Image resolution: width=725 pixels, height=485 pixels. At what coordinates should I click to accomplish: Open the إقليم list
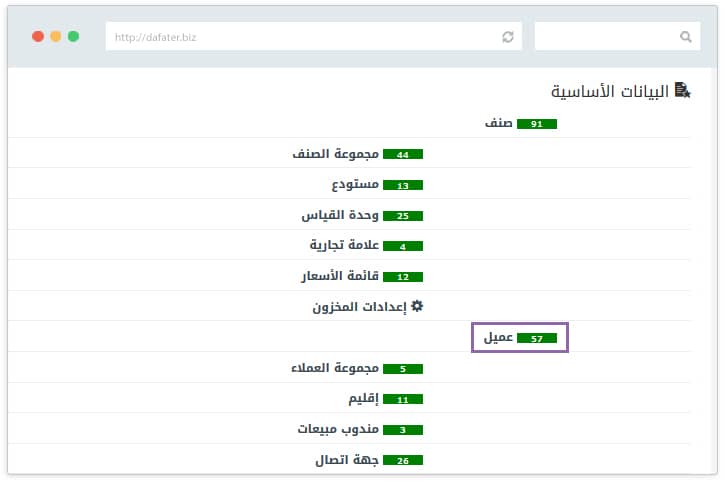click(364, 399)
